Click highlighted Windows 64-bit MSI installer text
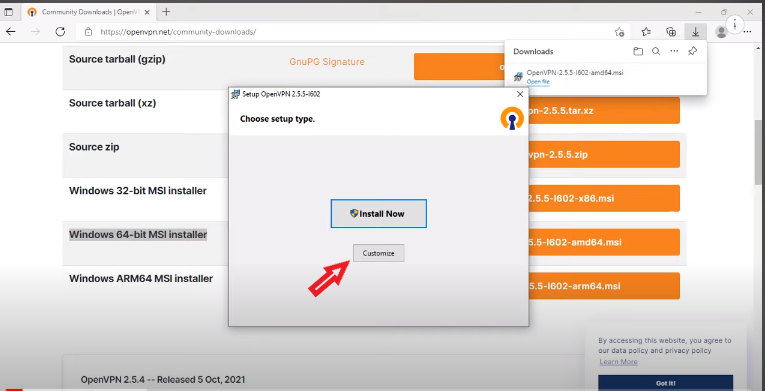The height and width of the screenshot is (391, 765). click(138, 235)
